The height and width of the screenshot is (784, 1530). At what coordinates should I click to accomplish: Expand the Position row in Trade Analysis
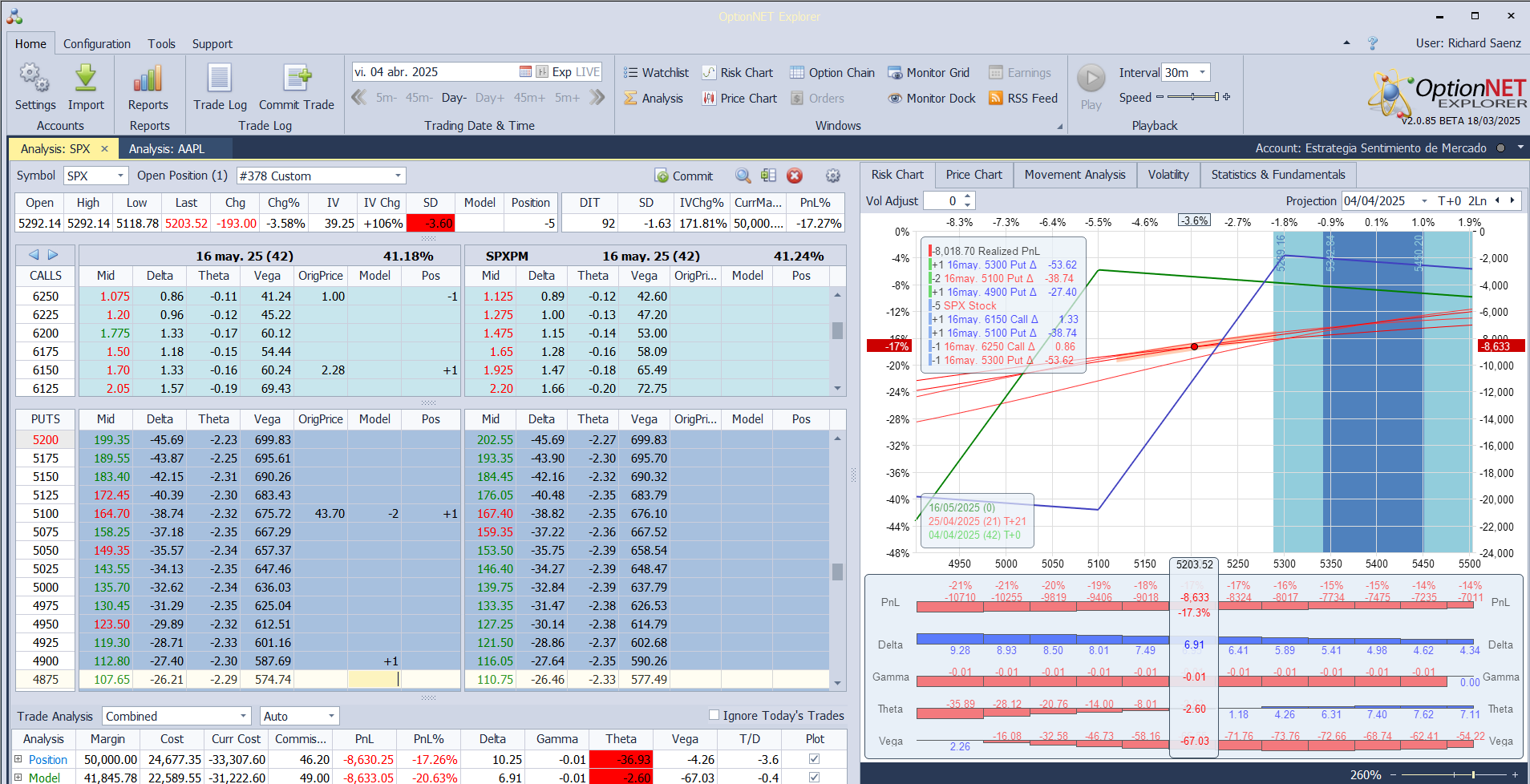[18, 759]
